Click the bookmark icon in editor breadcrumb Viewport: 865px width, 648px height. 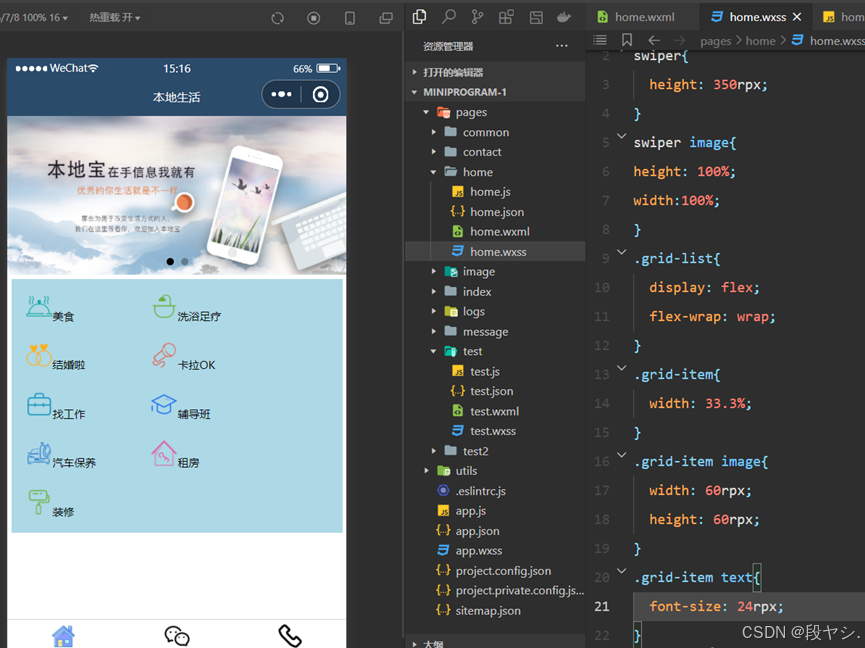[627, 40]
